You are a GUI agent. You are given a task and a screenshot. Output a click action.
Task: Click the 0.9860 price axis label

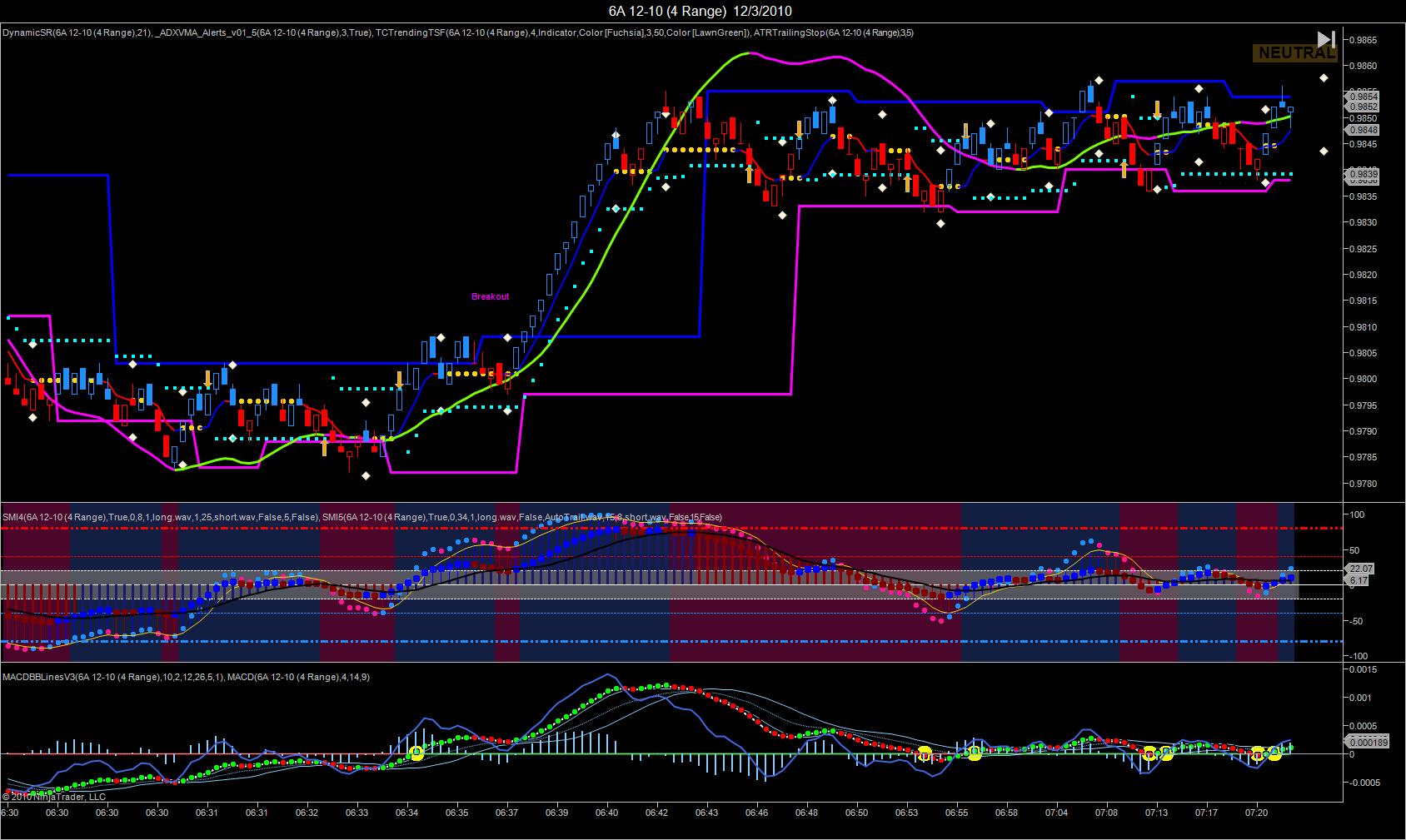point(1363,66)
